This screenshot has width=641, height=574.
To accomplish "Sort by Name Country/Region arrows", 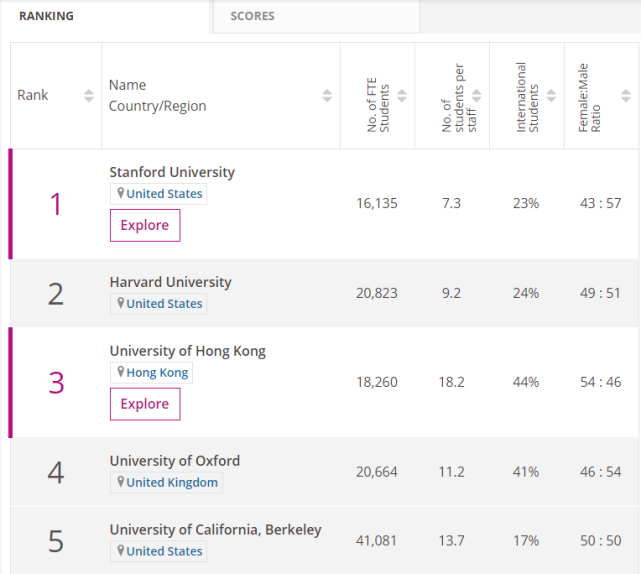I will point(327,96).
